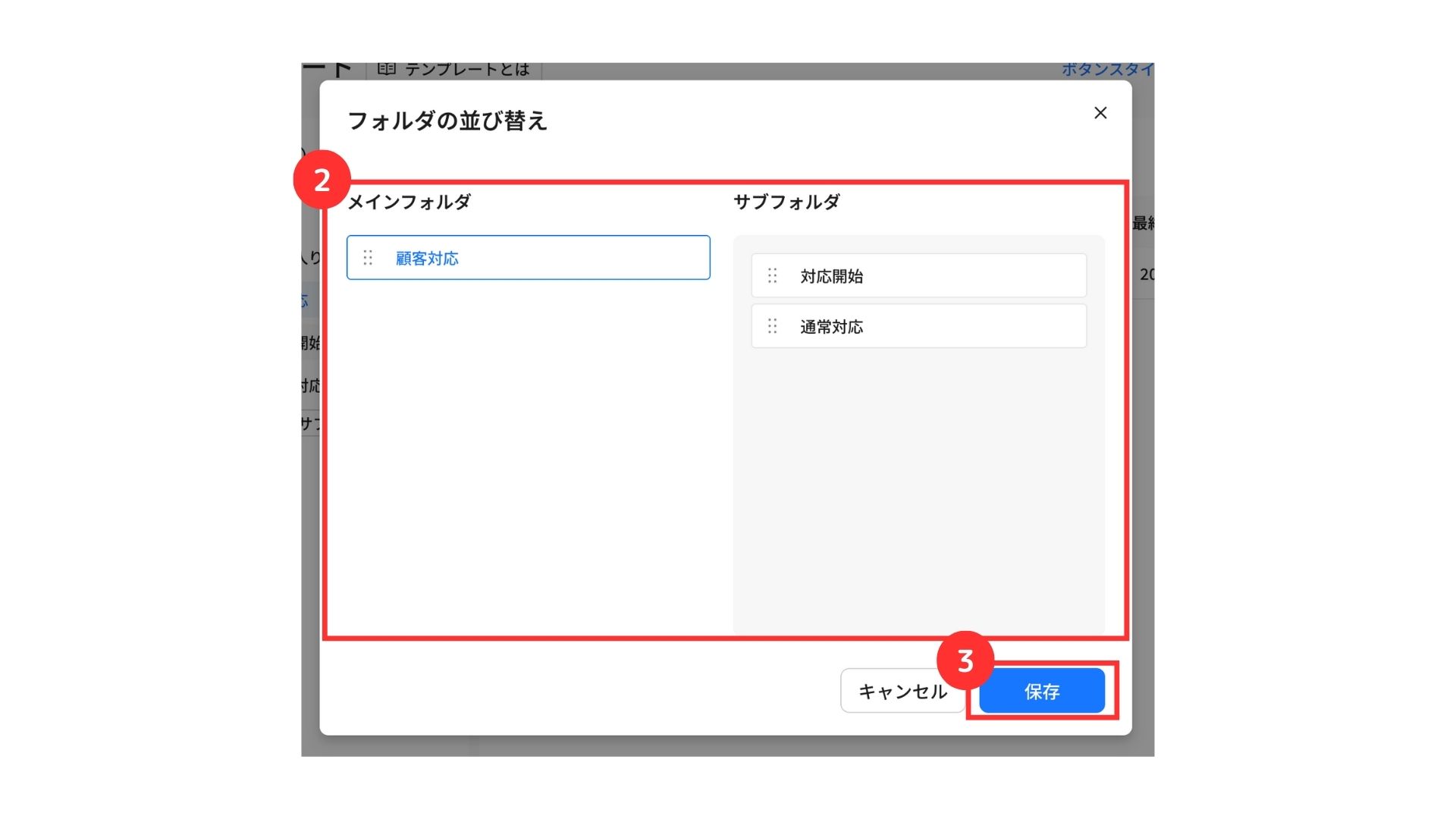Viewport: 1456px width, 819px height.
Task: Click the サブフォルダ column heading
Action: tap(786, 202)
